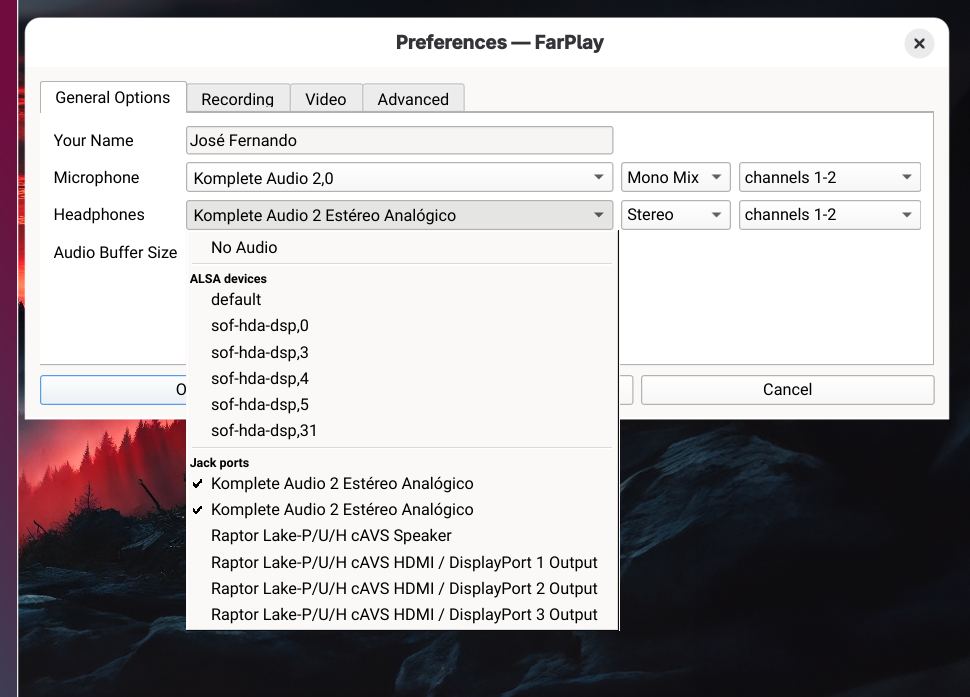Choose Raptor Lake cAVS Speaker output
970x697 pixels.
coord(331,535)
